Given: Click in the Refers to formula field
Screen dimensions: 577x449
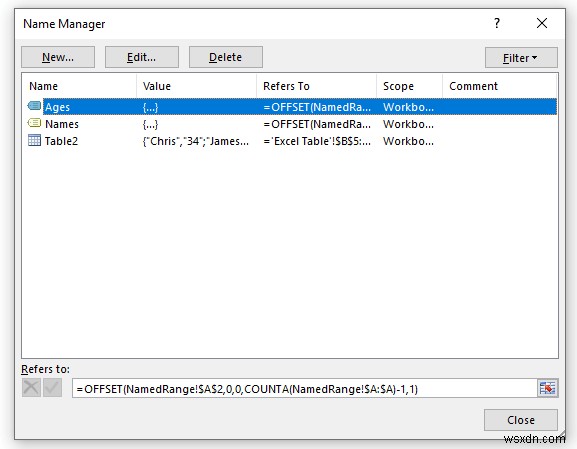Looking at the screenshot, I should [x=305, y=389].
